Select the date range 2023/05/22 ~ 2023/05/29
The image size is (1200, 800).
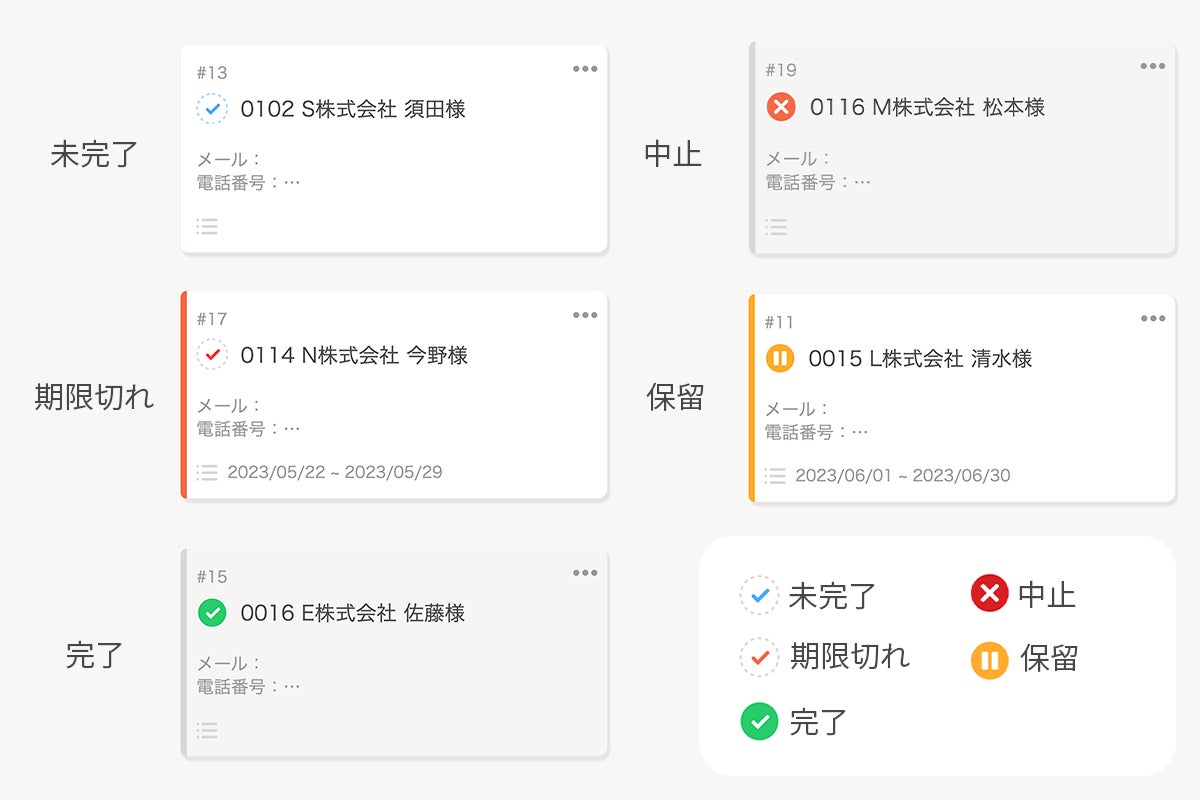(x=335, y=472)
